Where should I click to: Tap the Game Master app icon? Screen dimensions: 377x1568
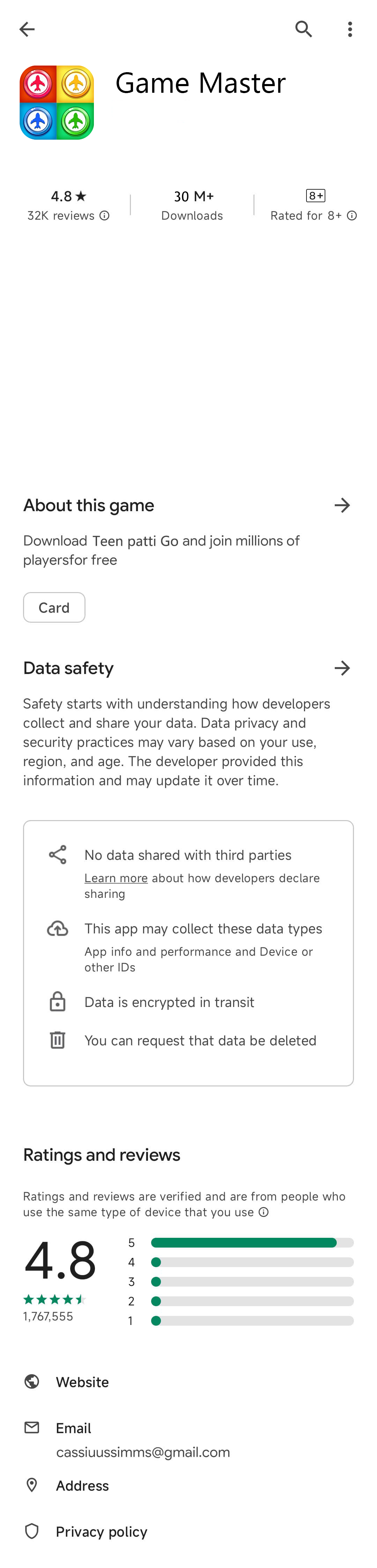coord(57,102)
